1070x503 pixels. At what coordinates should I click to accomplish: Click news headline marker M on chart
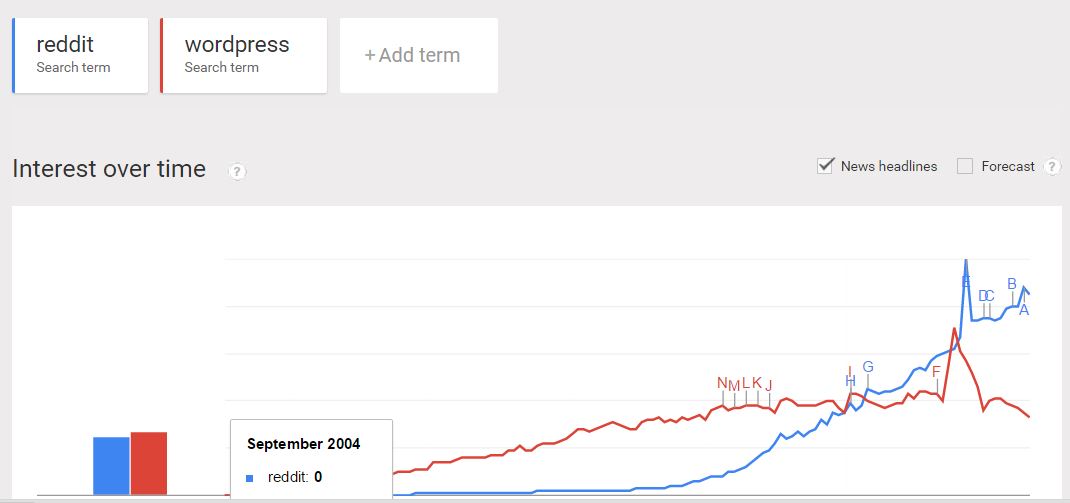click(734, 386)
